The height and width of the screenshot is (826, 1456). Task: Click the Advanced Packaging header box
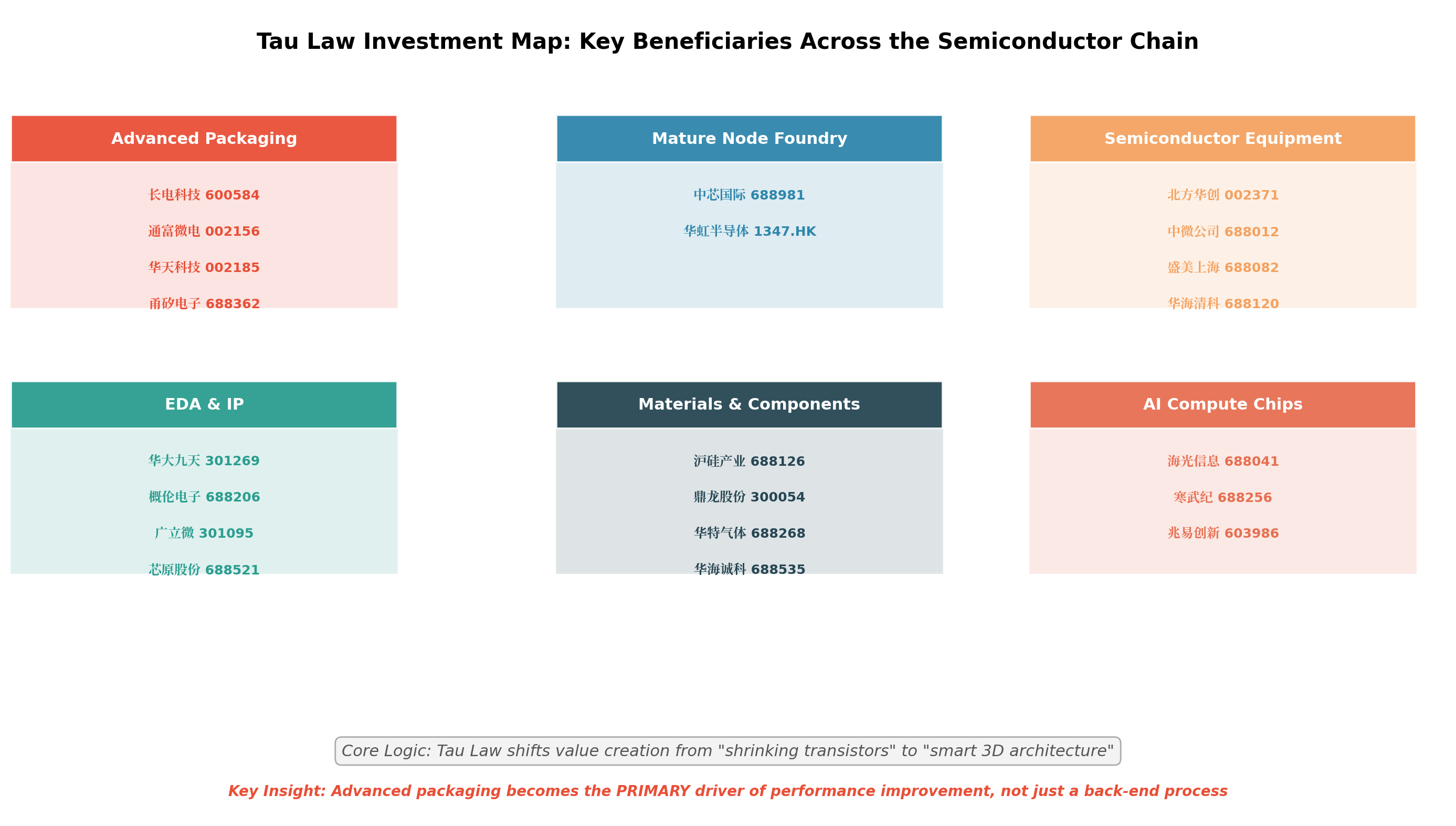[204, 139]
